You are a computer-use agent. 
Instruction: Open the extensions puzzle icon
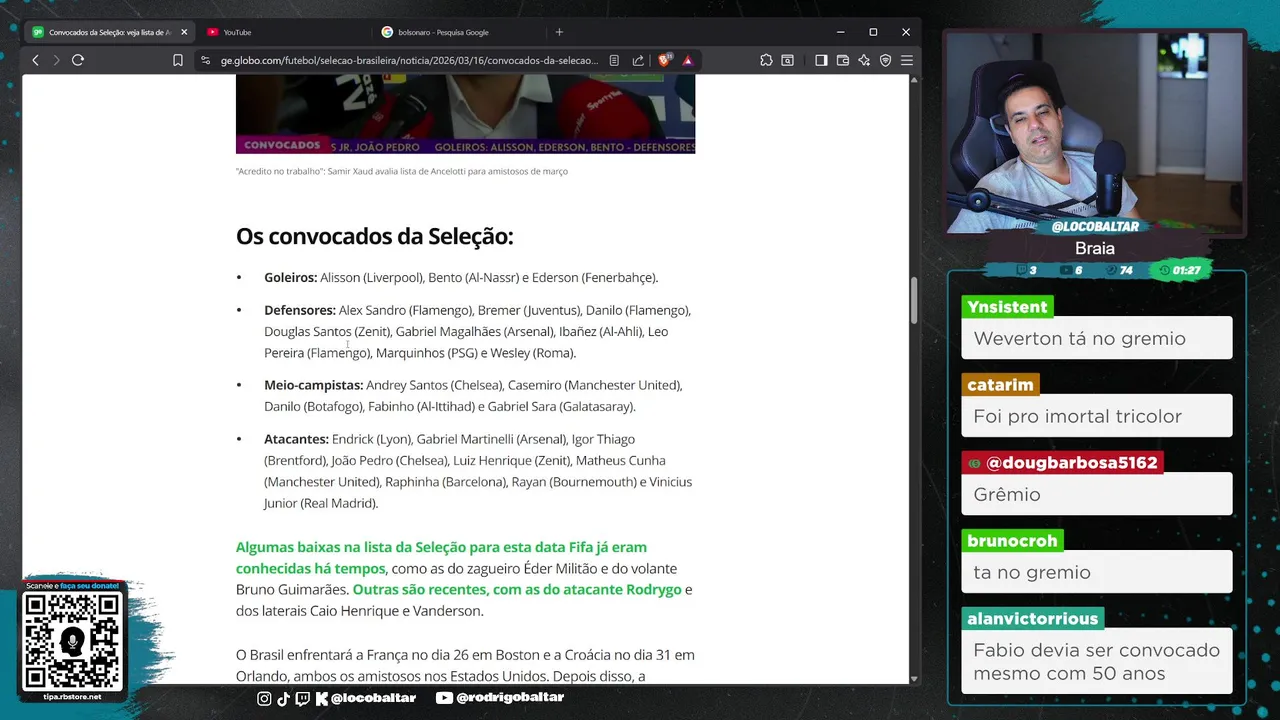click(x=766, y=60)
